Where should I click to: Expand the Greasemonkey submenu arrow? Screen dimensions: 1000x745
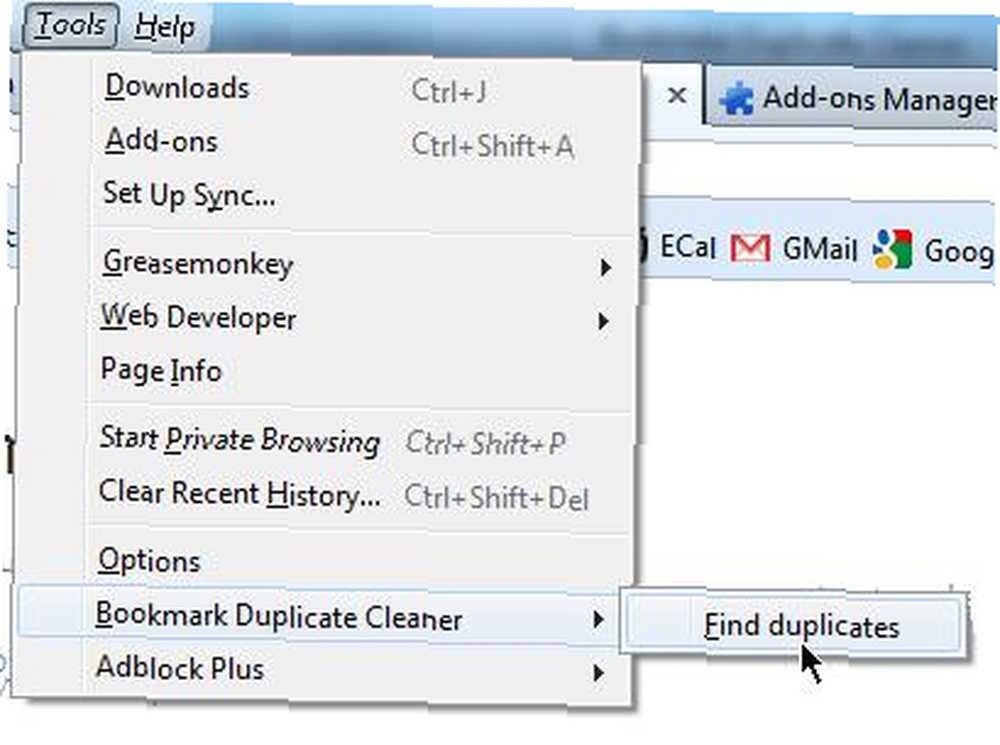pyautogui.click(x=605, y=267)
